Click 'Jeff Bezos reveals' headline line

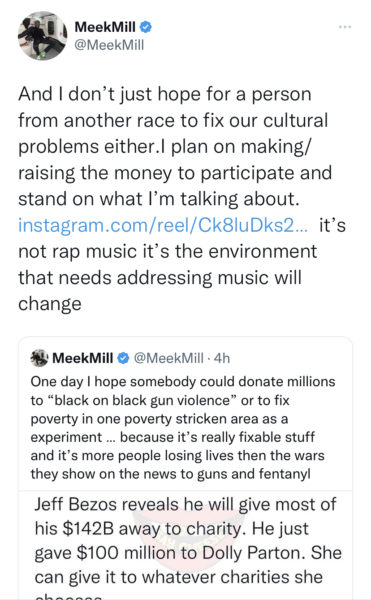tap(185, 504)
